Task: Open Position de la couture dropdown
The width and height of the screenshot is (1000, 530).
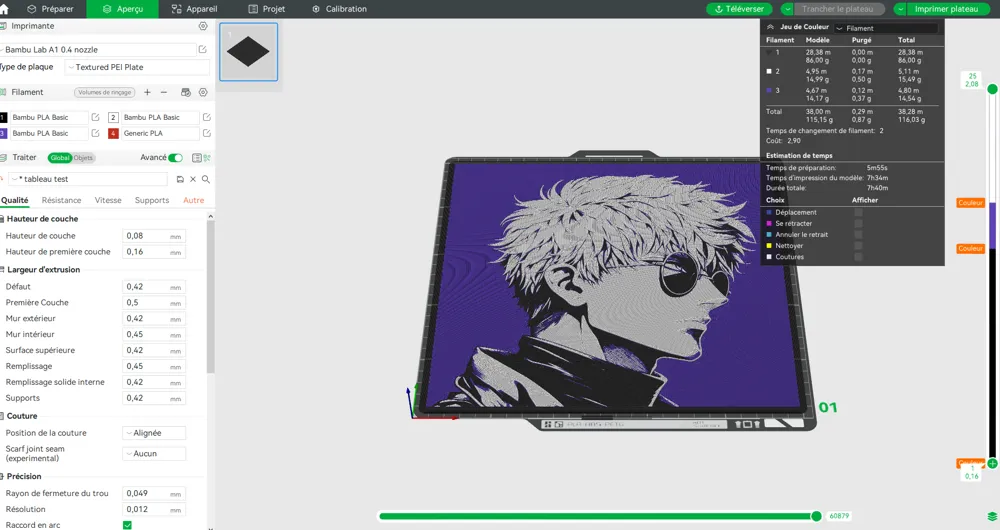Action: point(154,433)
